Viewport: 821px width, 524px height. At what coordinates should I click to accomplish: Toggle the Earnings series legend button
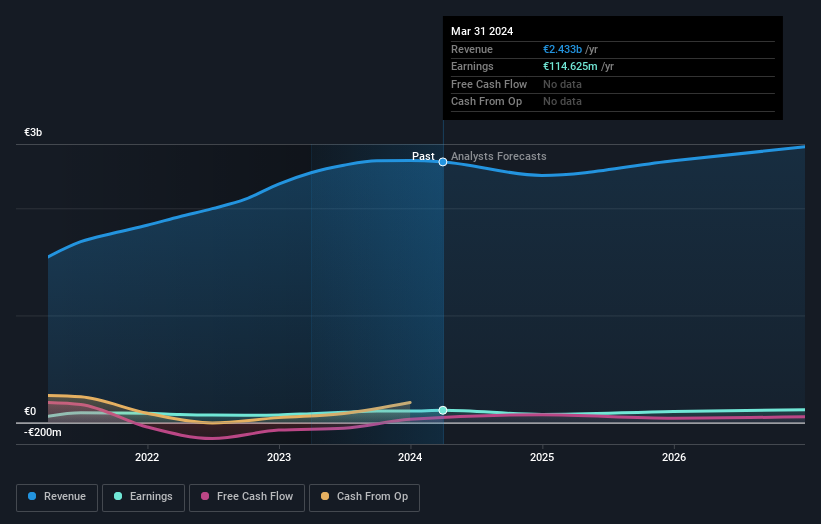(x=143, y=497)
